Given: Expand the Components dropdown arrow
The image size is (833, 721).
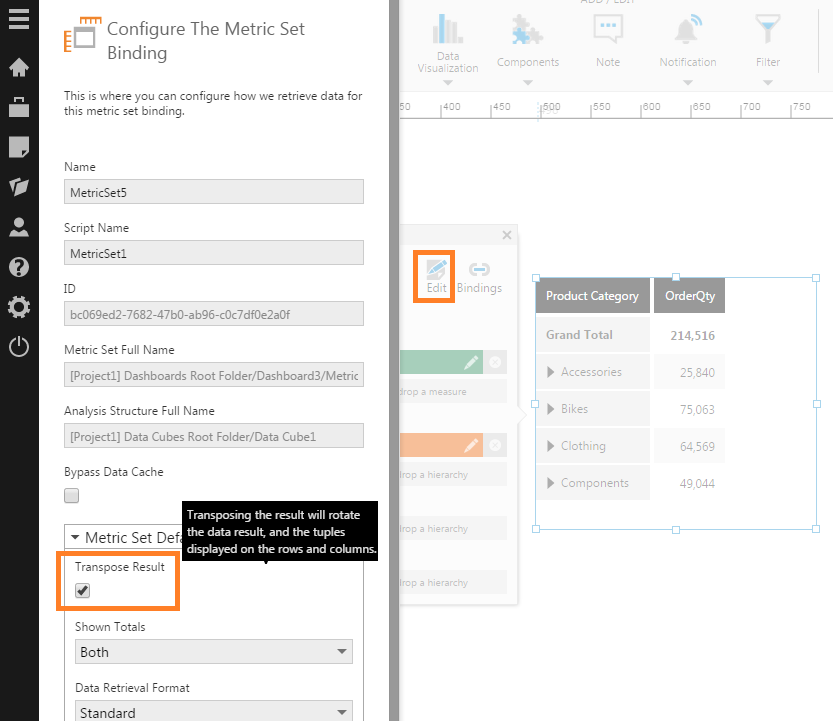Looking at the screenshot, I should pyautogui.click(x=528, y=83).
